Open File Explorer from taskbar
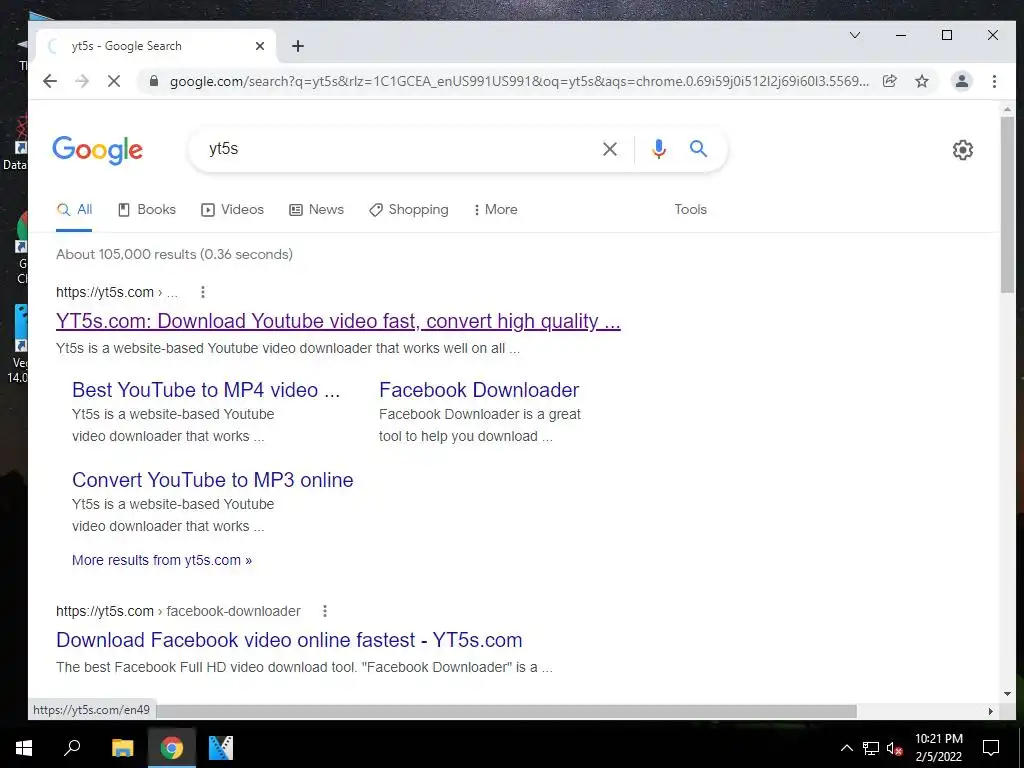 tap(122, 748)
